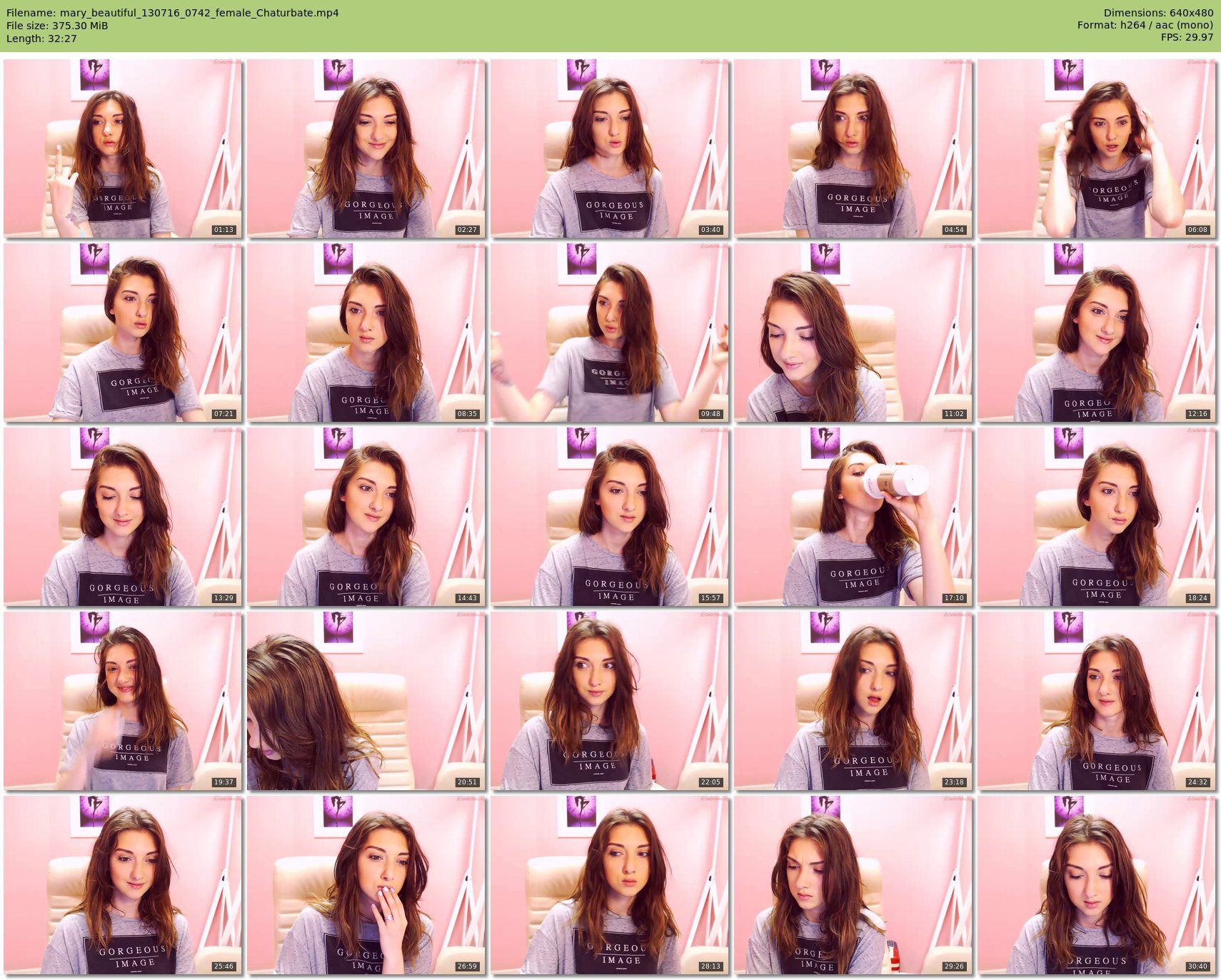Open the thumbnail stamped 08:35
The image size is (1221, 980).
[366, 332]
